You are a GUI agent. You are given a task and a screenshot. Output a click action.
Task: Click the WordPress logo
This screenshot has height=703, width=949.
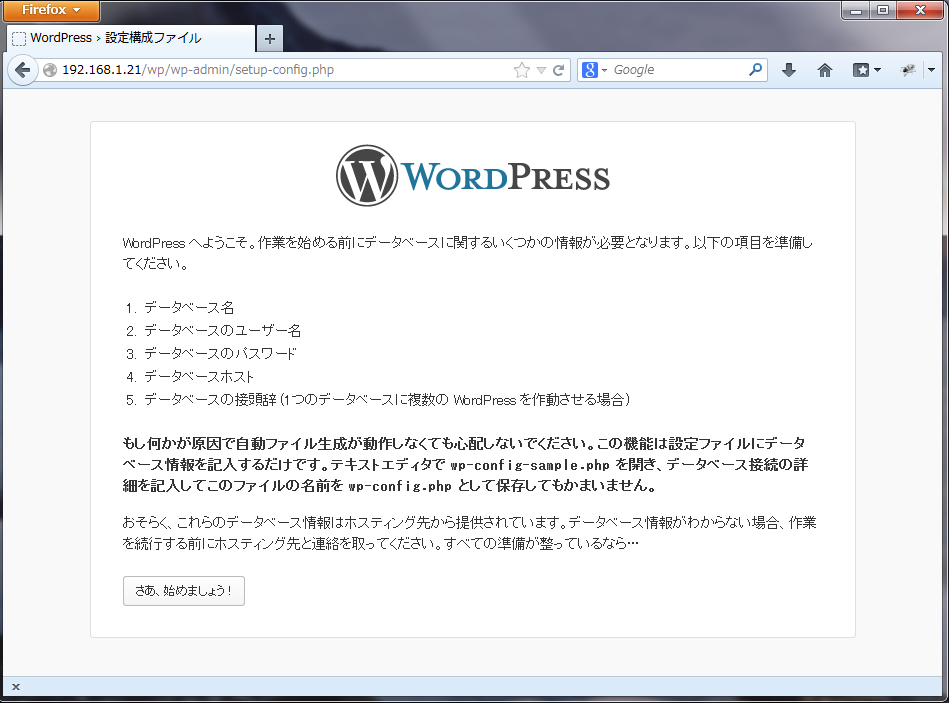pos(473,175)
